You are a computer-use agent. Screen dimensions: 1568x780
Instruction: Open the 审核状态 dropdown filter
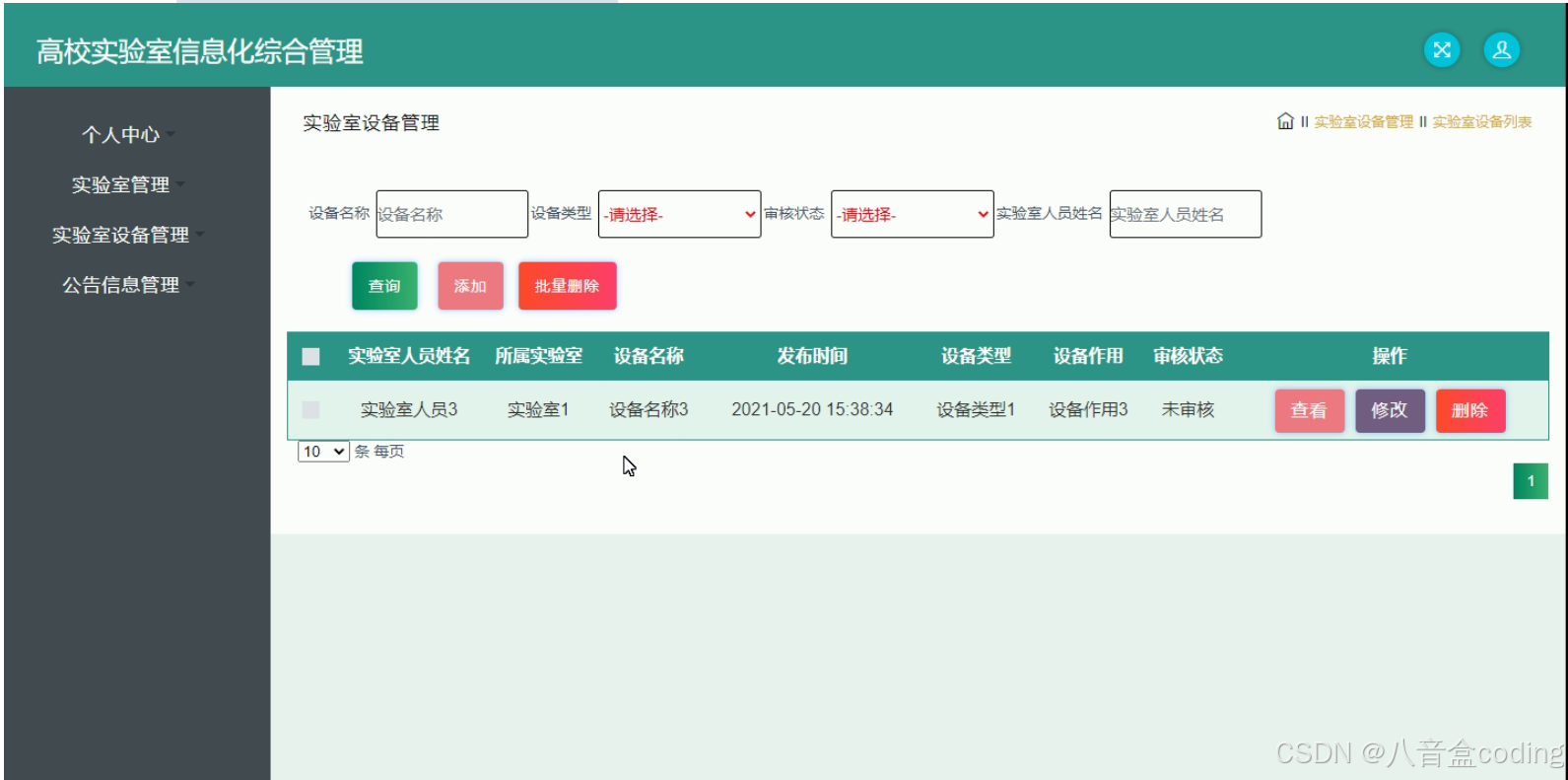tap(912, 214)
